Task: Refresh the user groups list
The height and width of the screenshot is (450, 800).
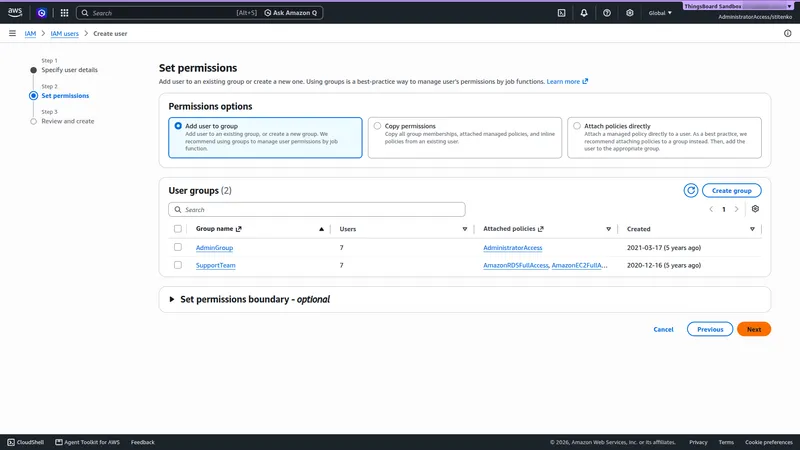Action: (691, 190)
